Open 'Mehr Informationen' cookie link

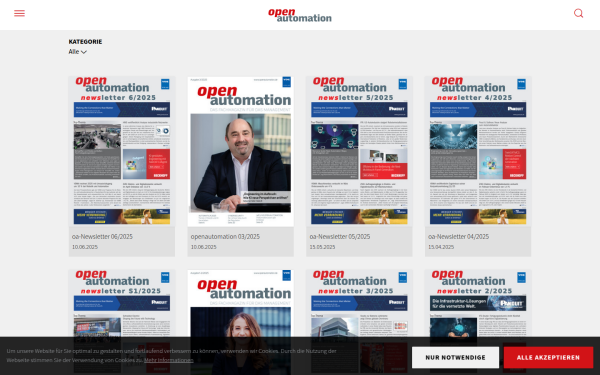(169, 360)
